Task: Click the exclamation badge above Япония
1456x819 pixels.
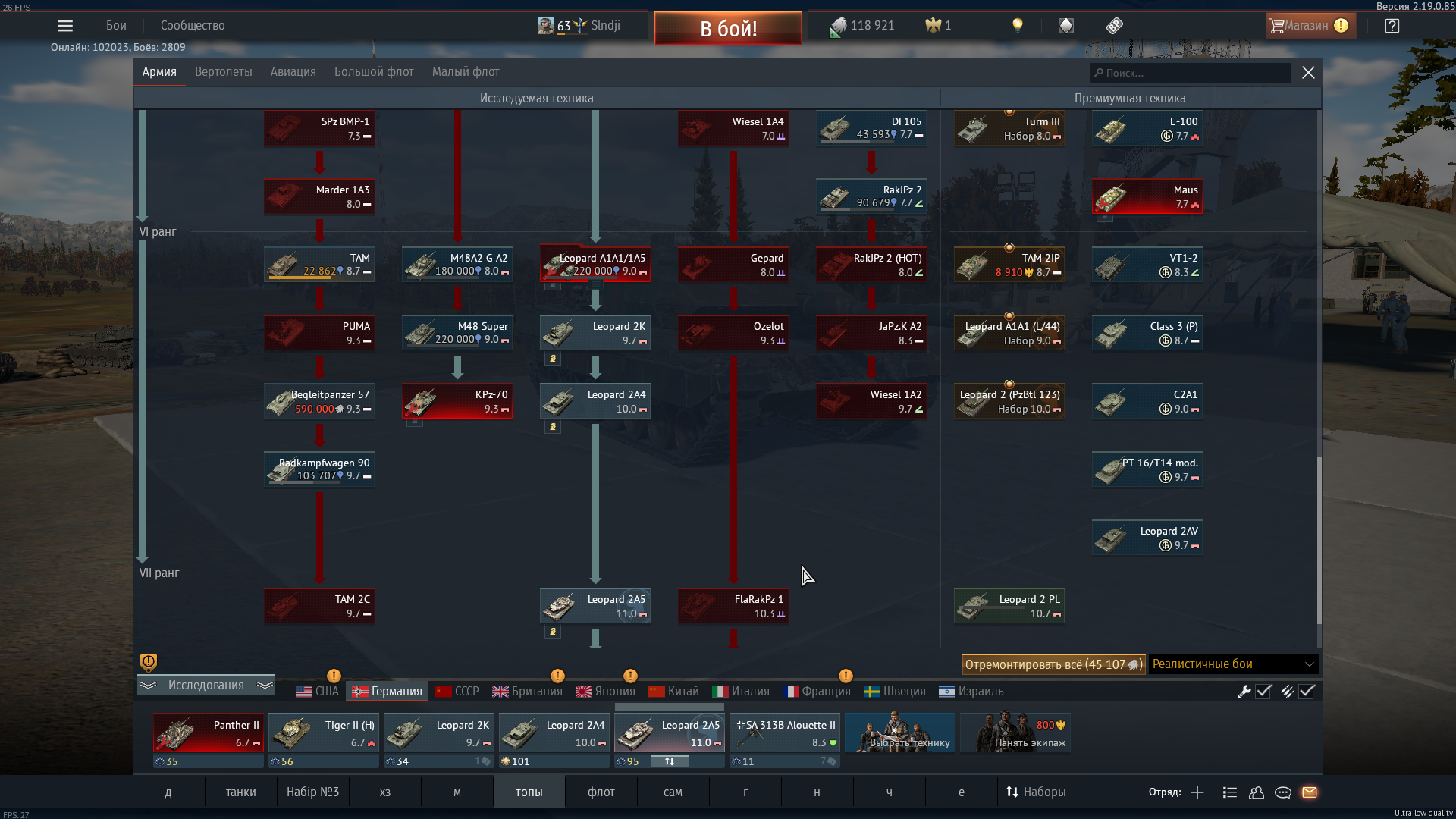Action: pos(630,676)
